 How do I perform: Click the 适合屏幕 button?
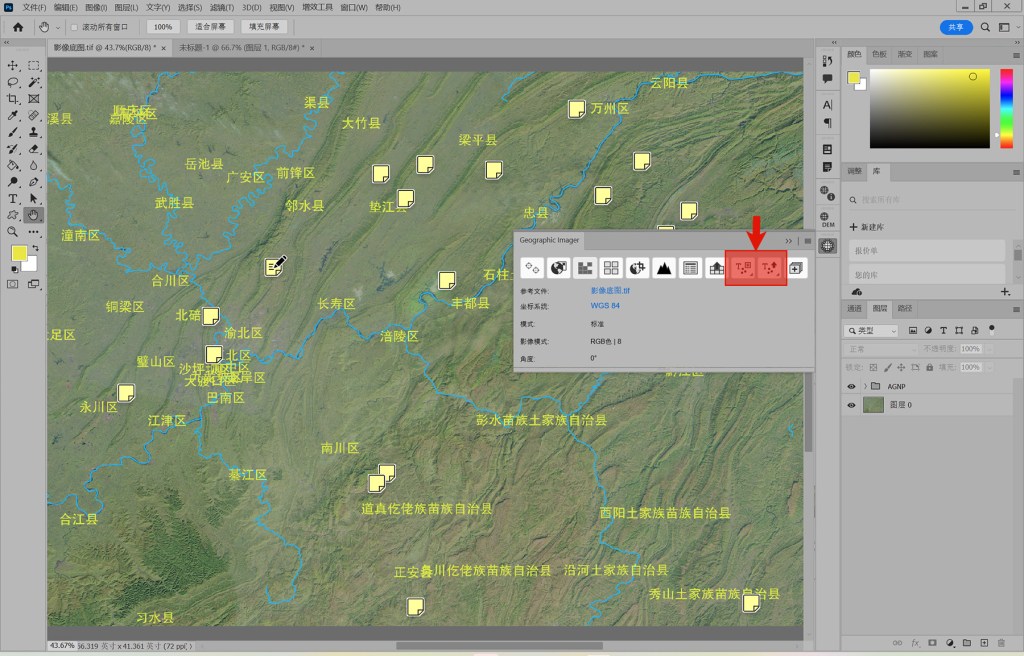point(211,27)
